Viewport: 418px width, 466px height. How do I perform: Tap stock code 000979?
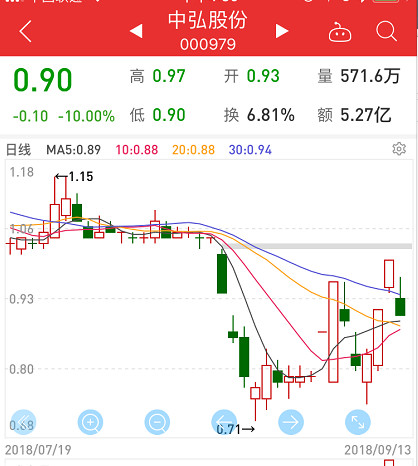[x=208, y=44]
